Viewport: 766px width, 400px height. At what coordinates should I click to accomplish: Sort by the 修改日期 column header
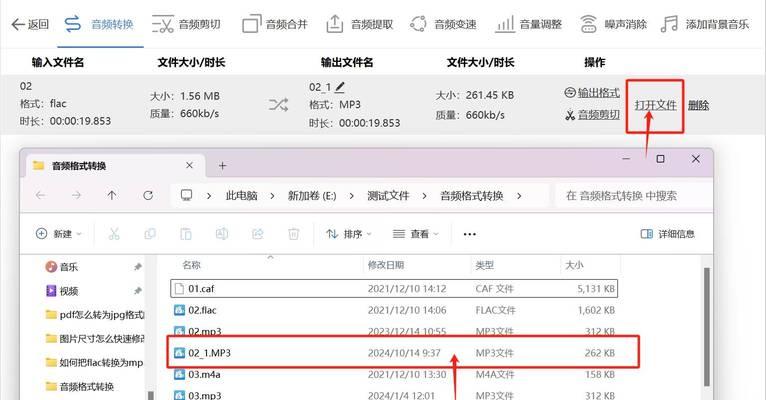(385, 265)
